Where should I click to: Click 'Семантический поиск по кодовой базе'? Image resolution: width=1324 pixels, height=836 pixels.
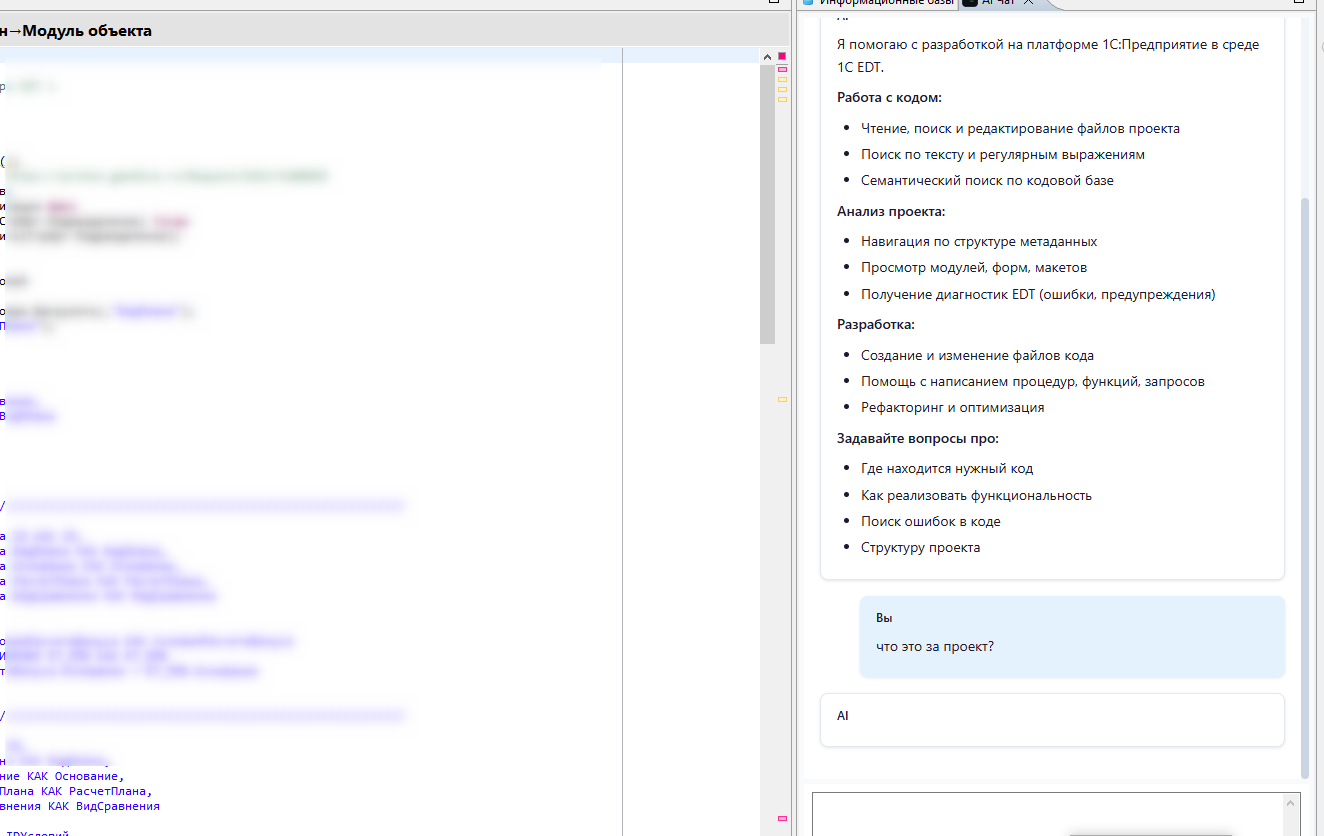point(987,181)
